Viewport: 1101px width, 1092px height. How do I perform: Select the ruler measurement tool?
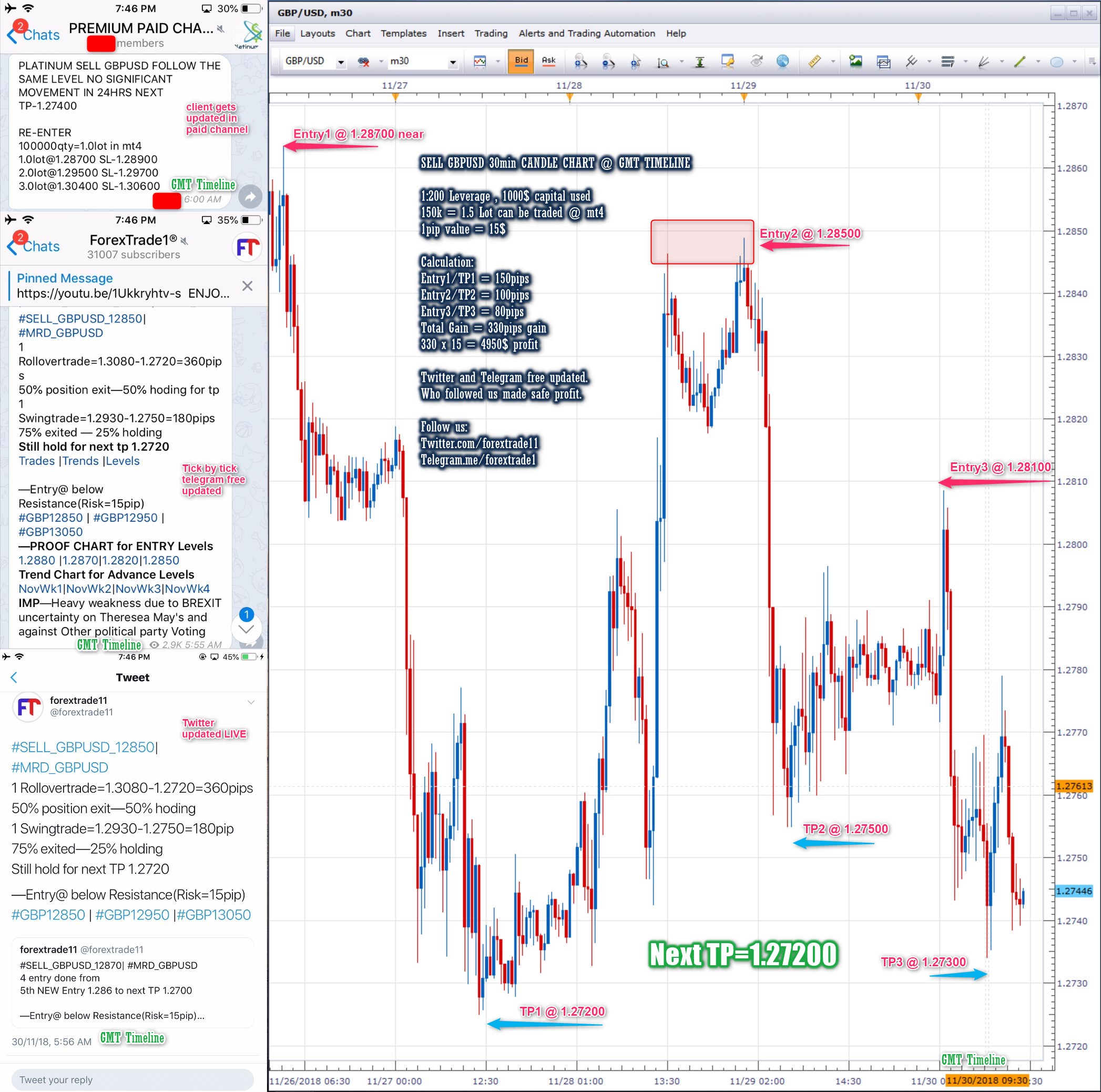tap(814, 62)
